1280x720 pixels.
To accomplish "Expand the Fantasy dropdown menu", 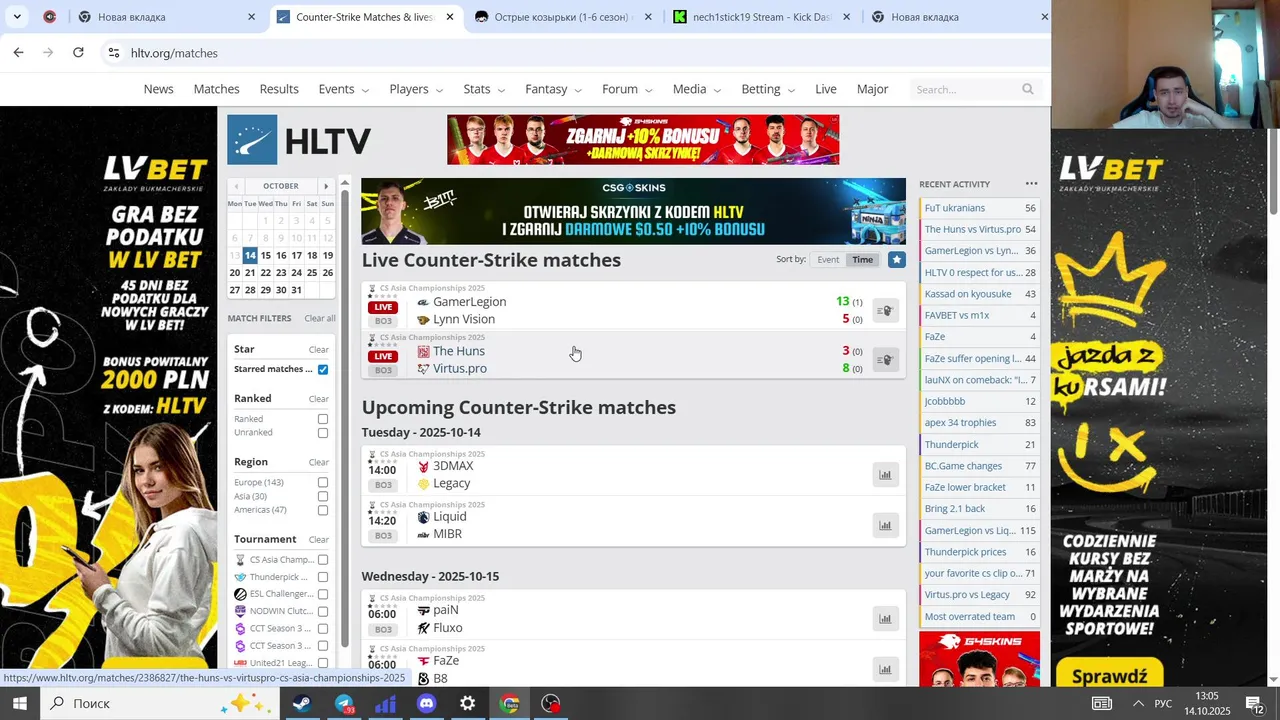I will click(553, 89).
